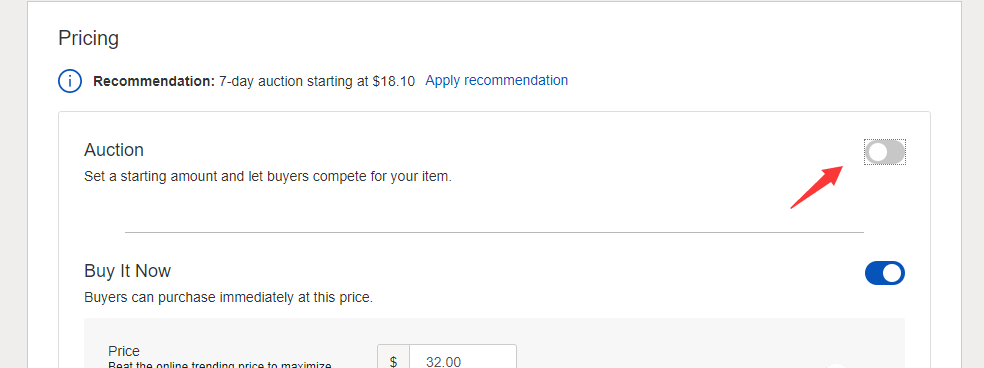Apply the recommended 7-day auction pricing
This screenshot has width=984, height=368.
coord(496,80)
